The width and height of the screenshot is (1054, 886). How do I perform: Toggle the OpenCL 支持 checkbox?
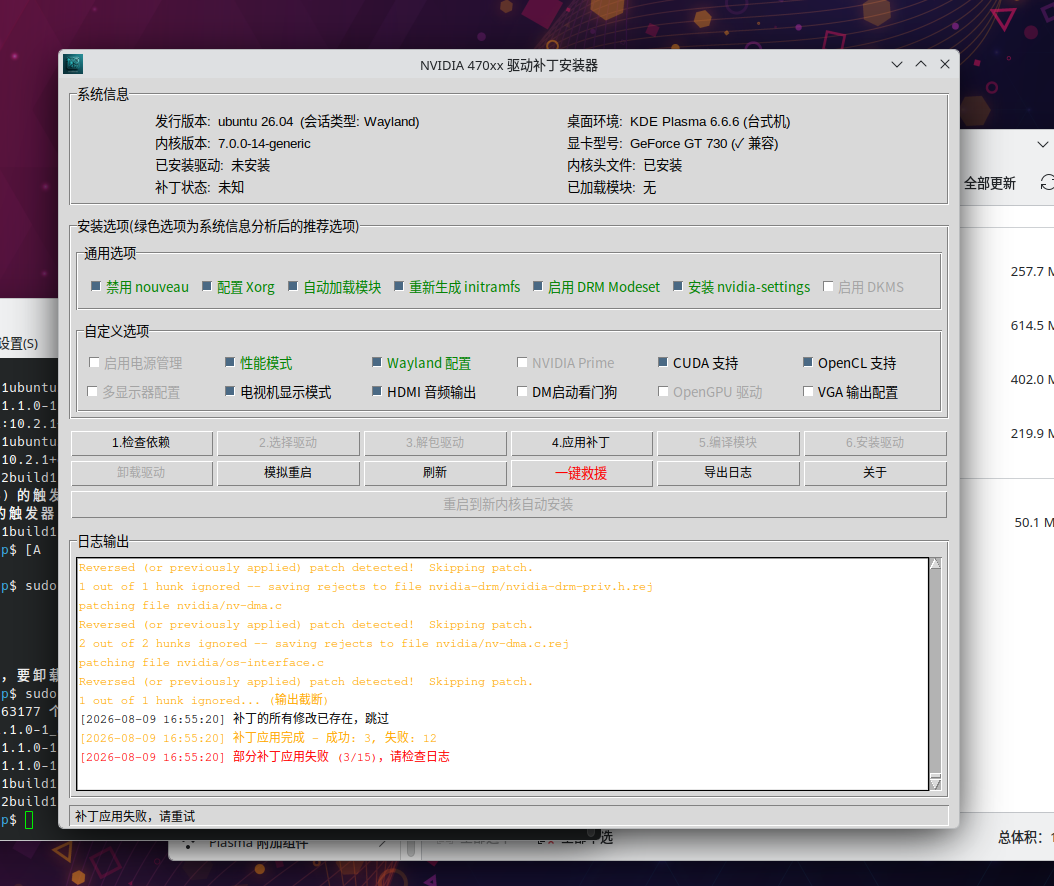click(808, 362)
